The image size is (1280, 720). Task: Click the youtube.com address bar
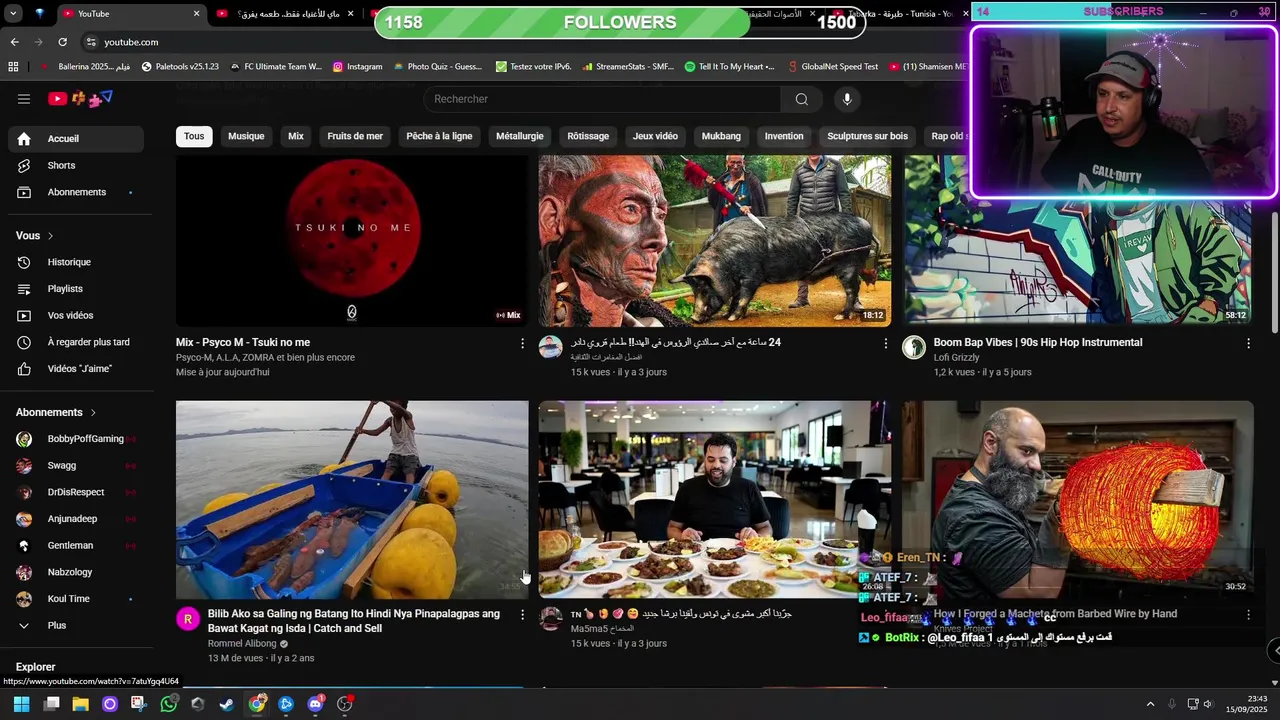131,42
